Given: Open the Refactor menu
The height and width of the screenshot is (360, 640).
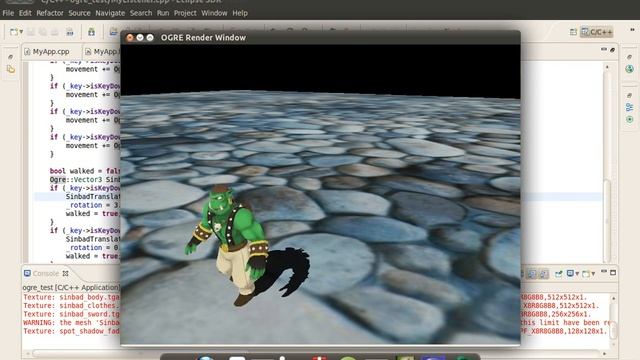Looking at the screenshot, I should tap(50, 13).
